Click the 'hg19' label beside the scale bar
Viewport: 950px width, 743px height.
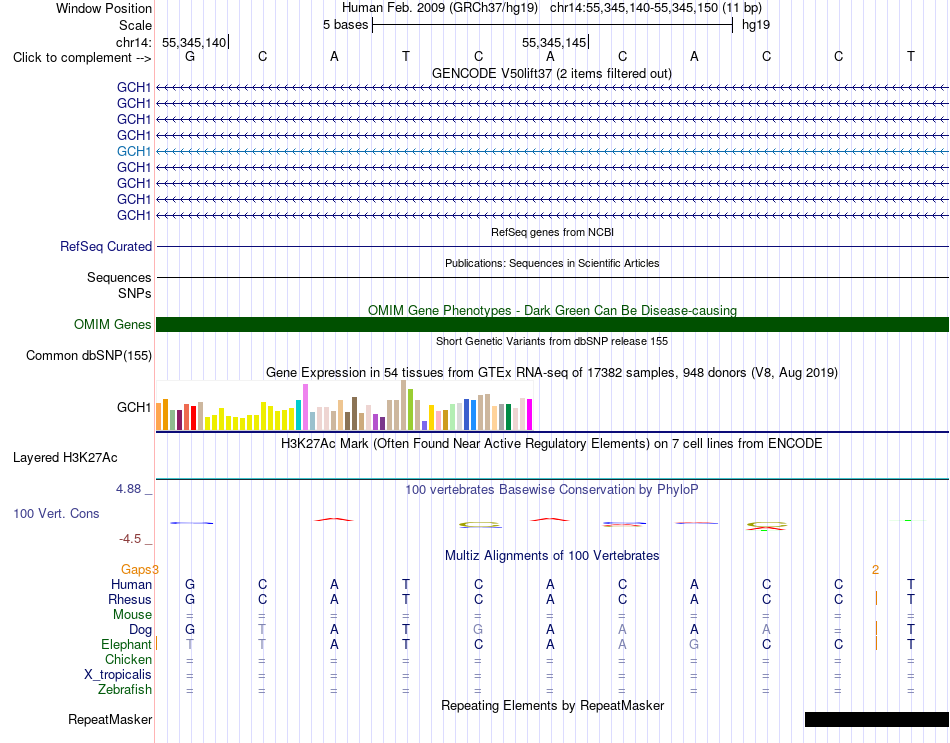click(x=756, y=25)
